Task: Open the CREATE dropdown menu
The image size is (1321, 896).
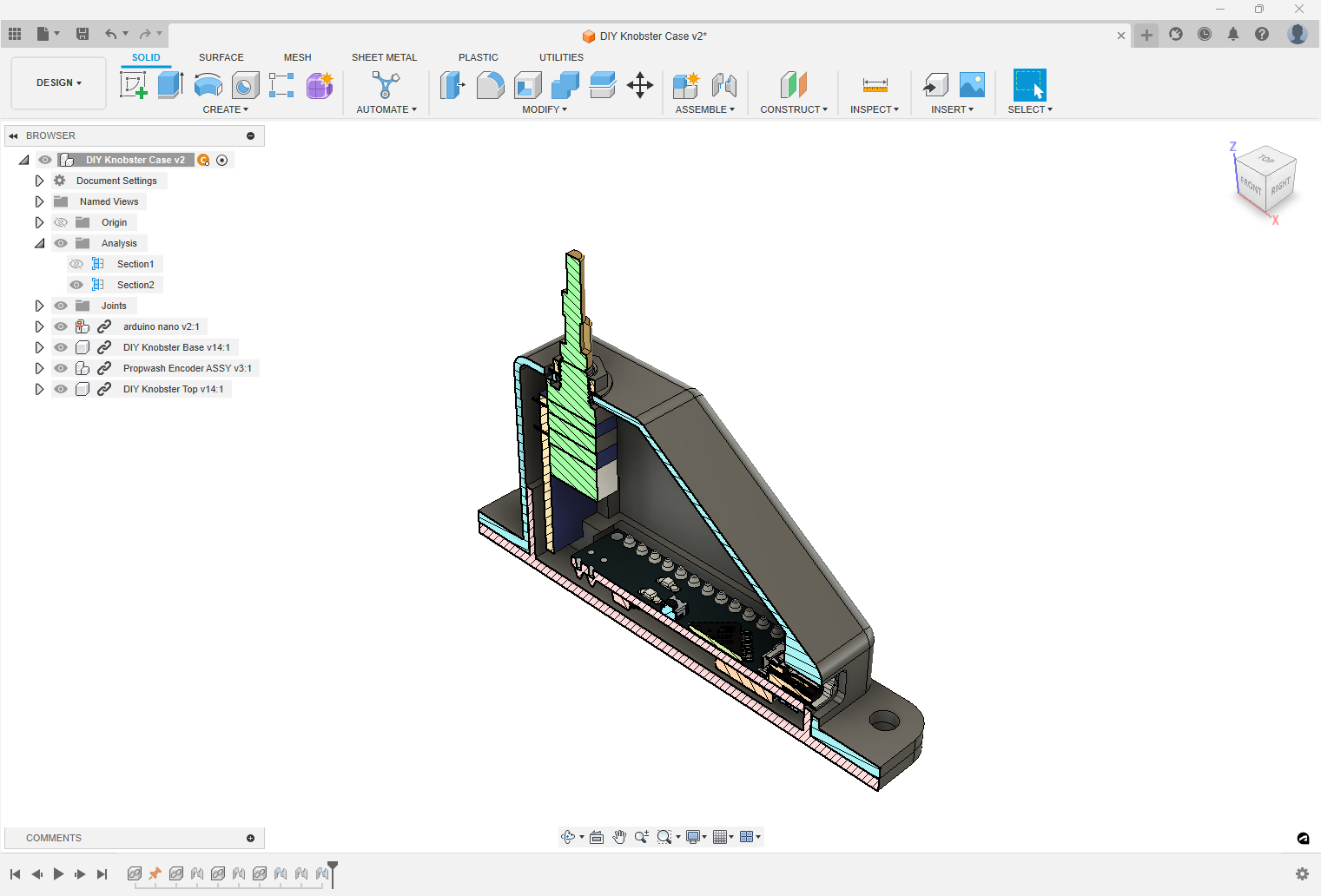Action: pos(225,109)
